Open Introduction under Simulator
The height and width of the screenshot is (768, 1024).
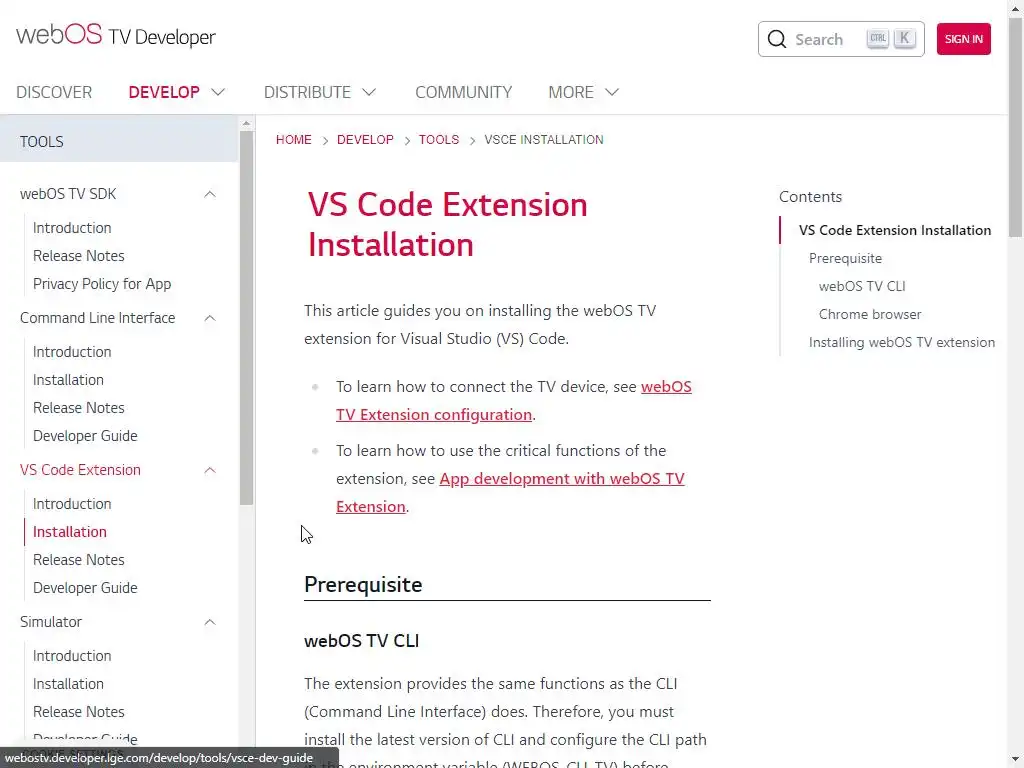(72, 656)
